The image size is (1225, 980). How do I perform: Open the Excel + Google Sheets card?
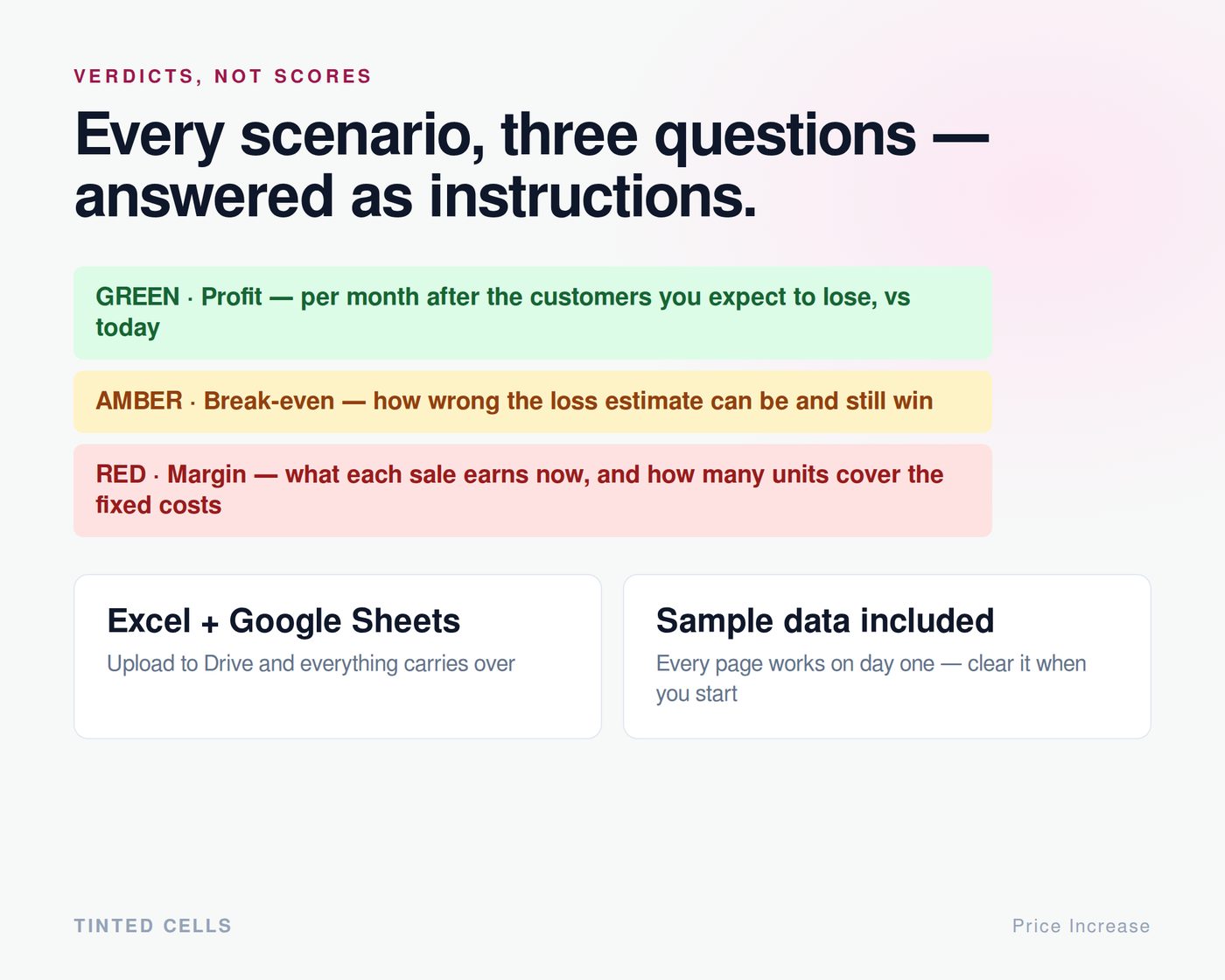[338, 656]
